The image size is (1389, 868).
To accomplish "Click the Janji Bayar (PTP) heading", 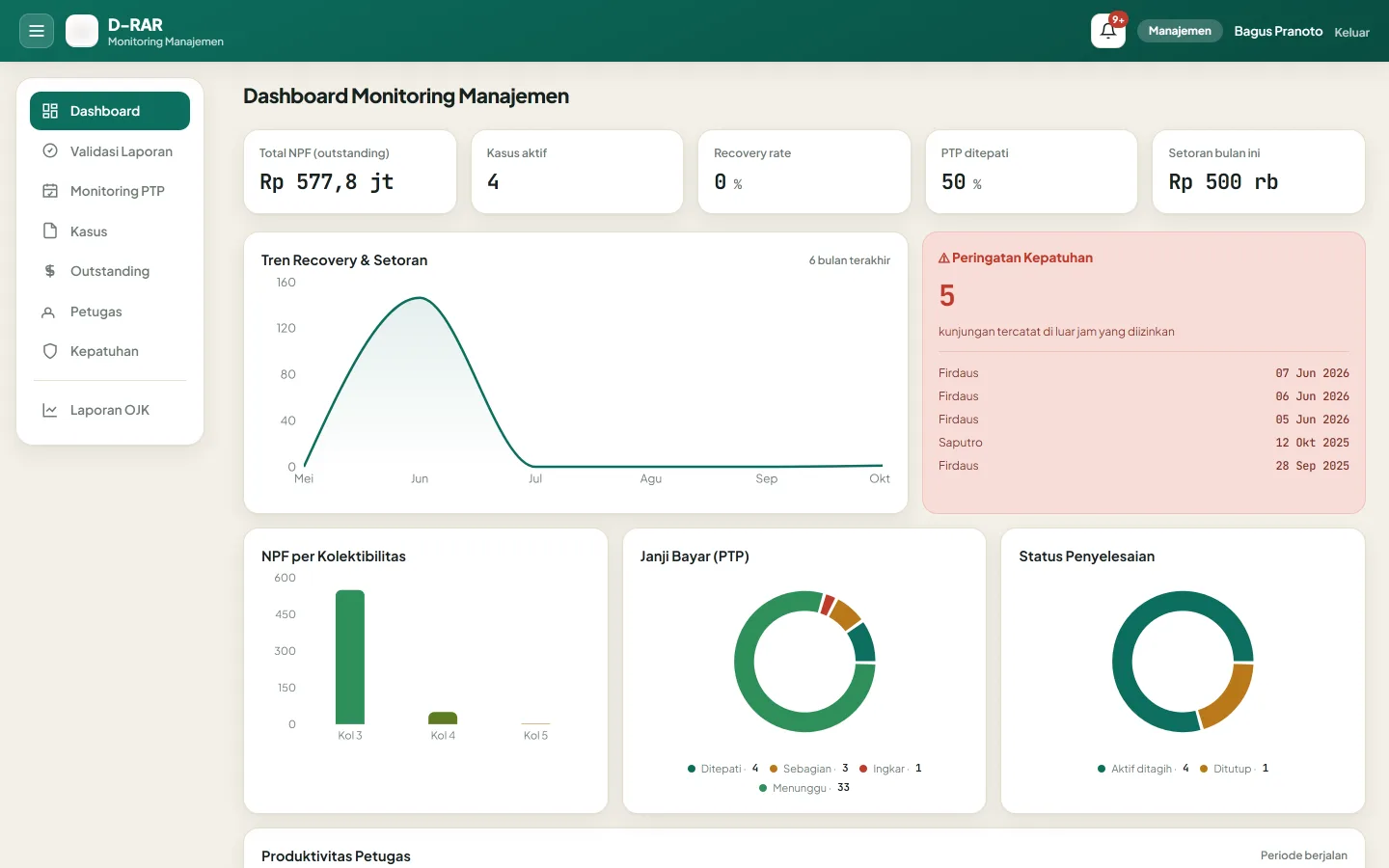I will click(x=694, y=556).
